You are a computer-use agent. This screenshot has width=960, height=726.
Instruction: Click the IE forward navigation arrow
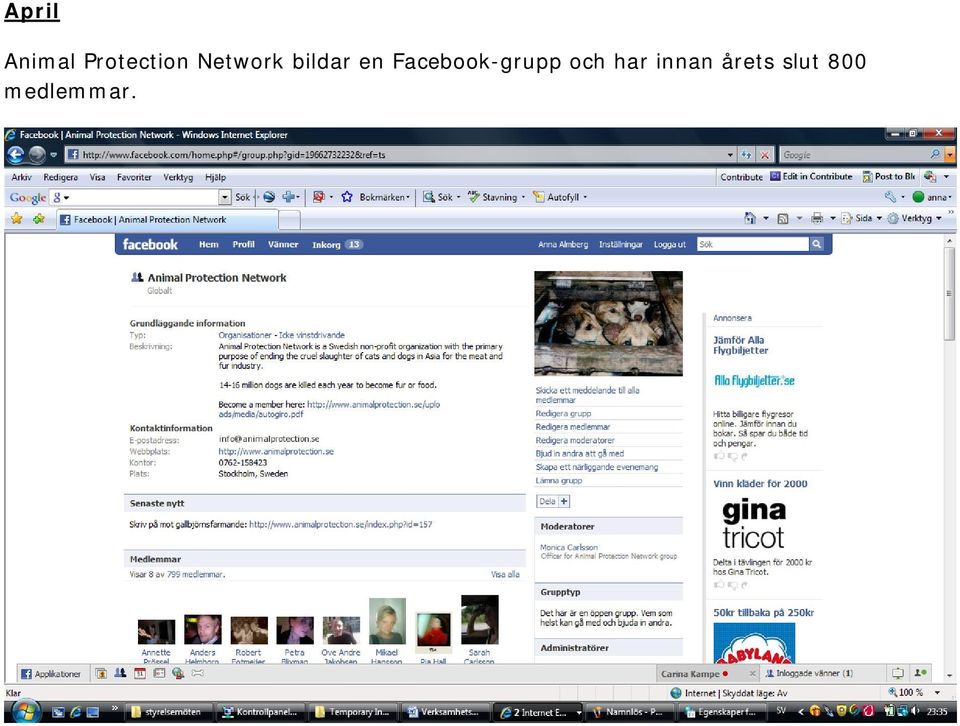click(x=37, y=155)
